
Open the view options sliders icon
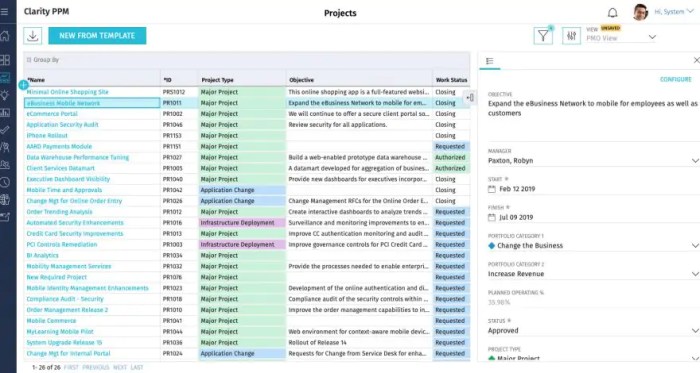(x=571, y=36)
